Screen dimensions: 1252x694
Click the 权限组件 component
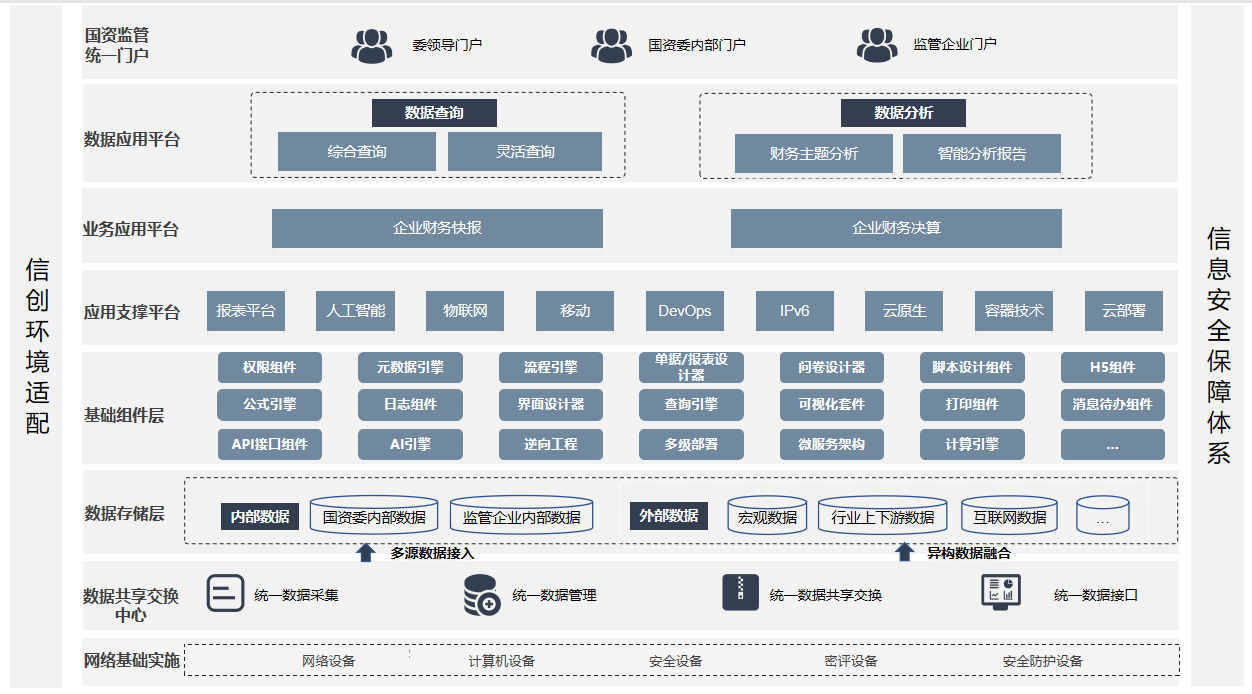[x=270, y=367]
